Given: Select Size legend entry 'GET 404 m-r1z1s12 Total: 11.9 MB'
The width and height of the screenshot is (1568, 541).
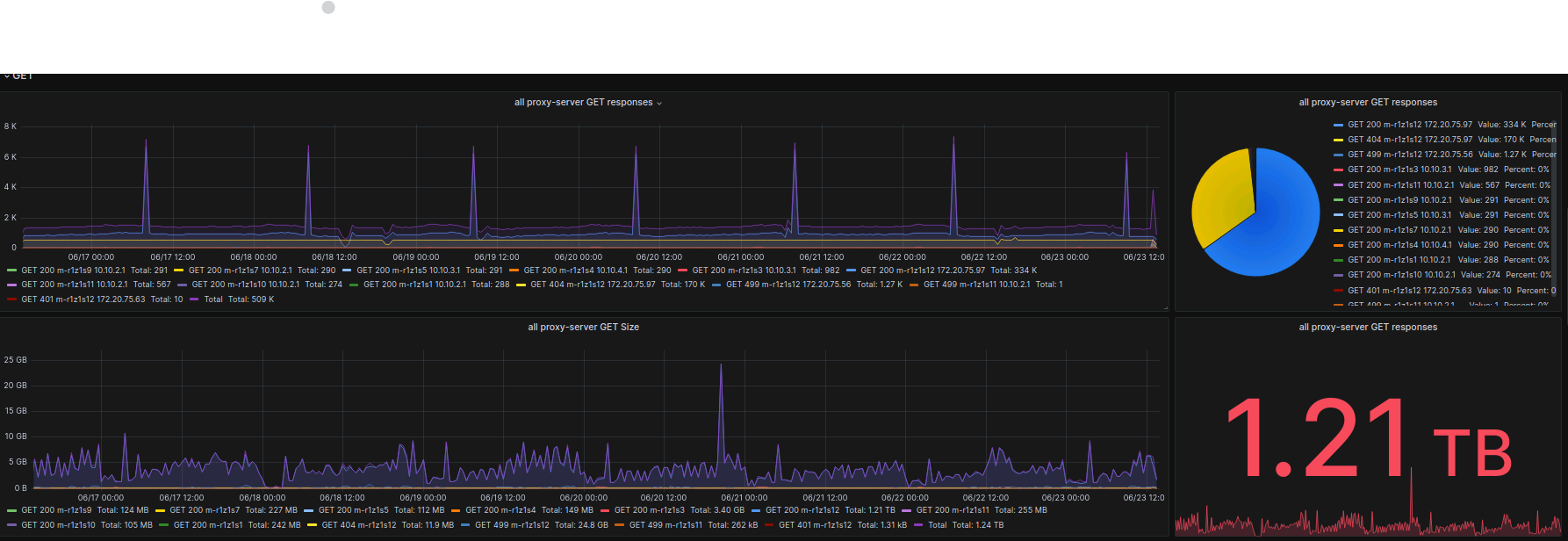Looking at the screenshot, I should pyautogui.click(x=380, y=525).
